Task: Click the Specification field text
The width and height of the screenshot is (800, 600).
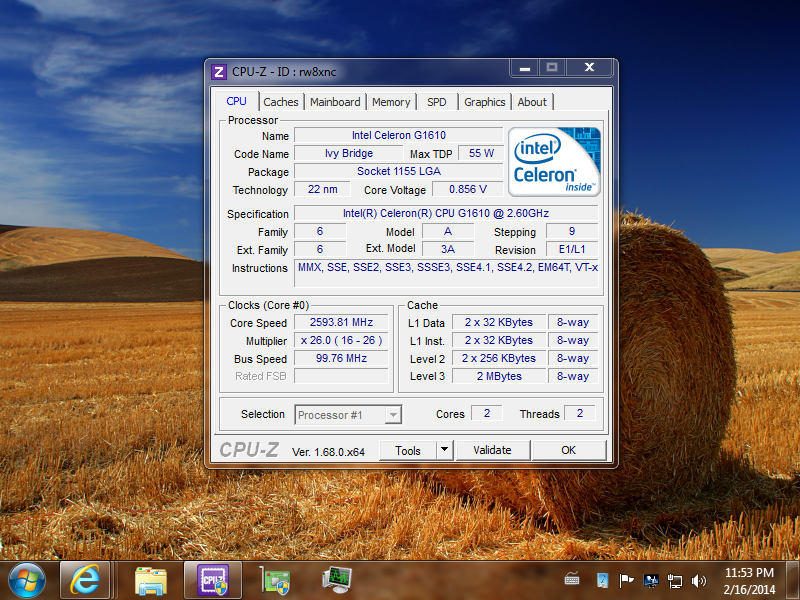Action: point(446,213)
